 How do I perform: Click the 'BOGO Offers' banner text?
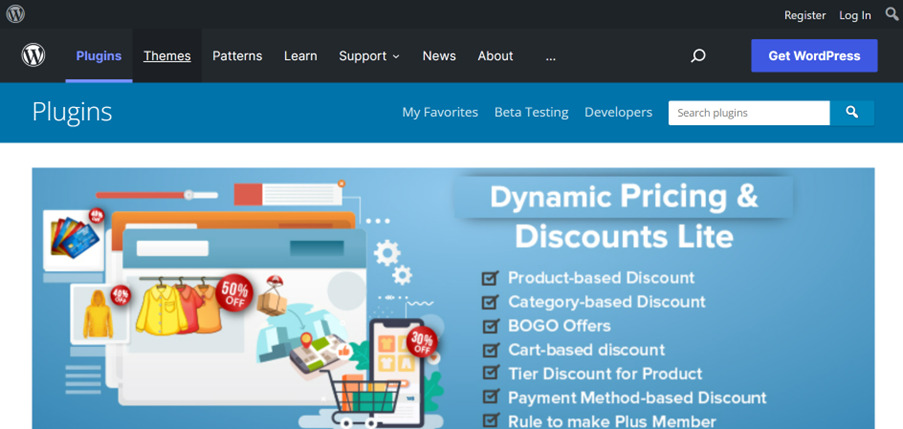pyautogui.click(x=559, y=326)
